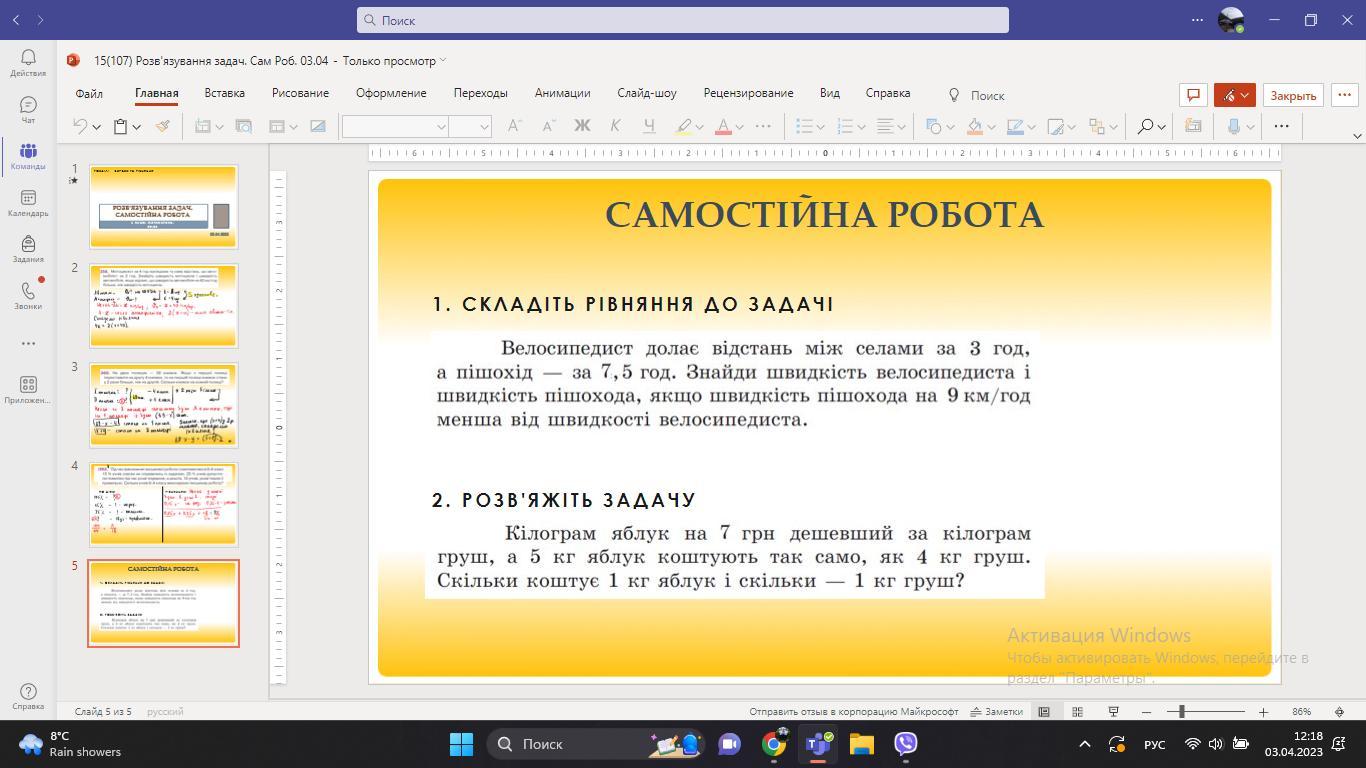
Task: Switch to the Вставка tab
Action: tap(225, 93)
